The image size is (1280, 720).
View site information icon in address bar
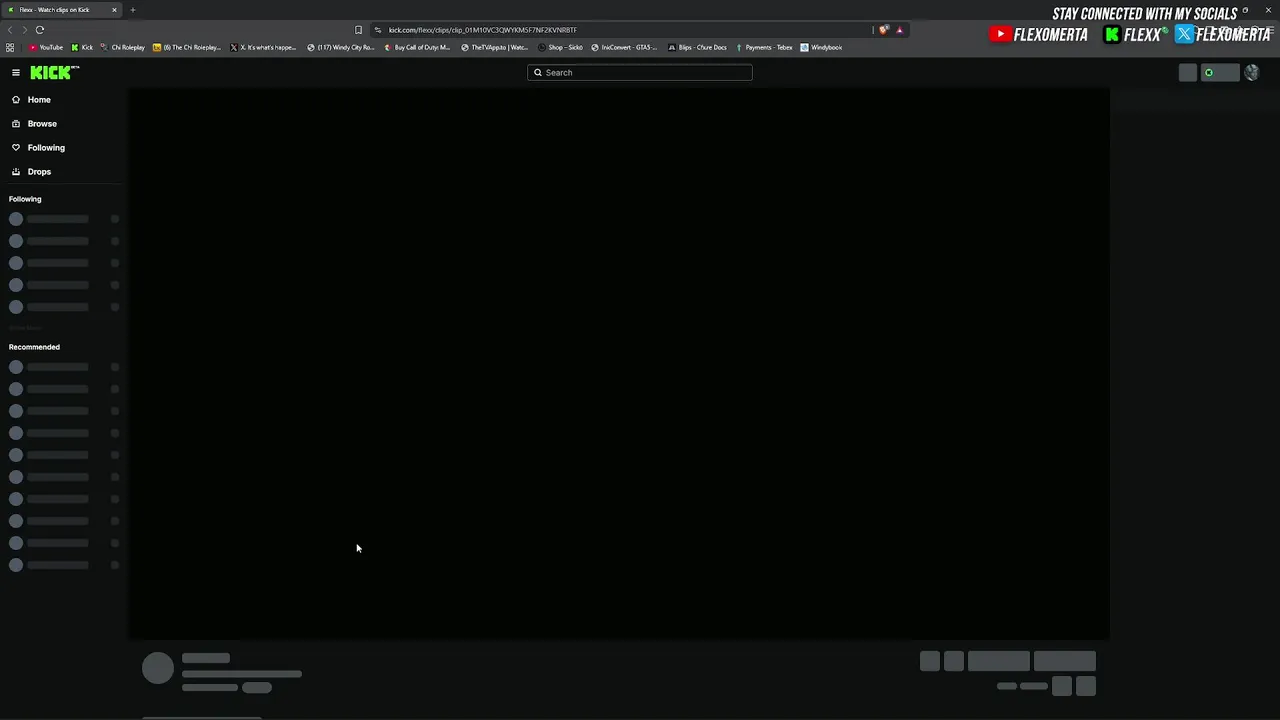[377, 30]
